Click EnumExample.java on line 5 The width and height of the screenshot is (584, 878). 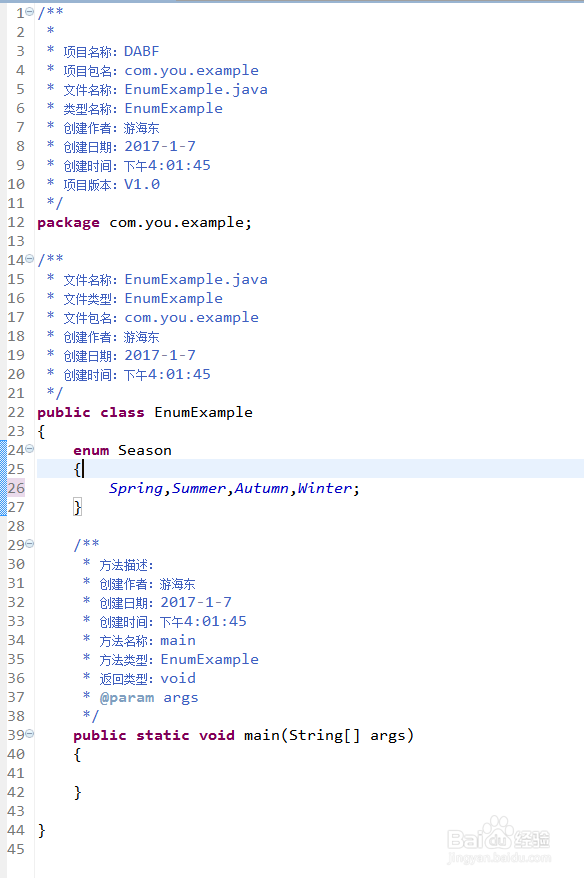click(x=196, y=90)
